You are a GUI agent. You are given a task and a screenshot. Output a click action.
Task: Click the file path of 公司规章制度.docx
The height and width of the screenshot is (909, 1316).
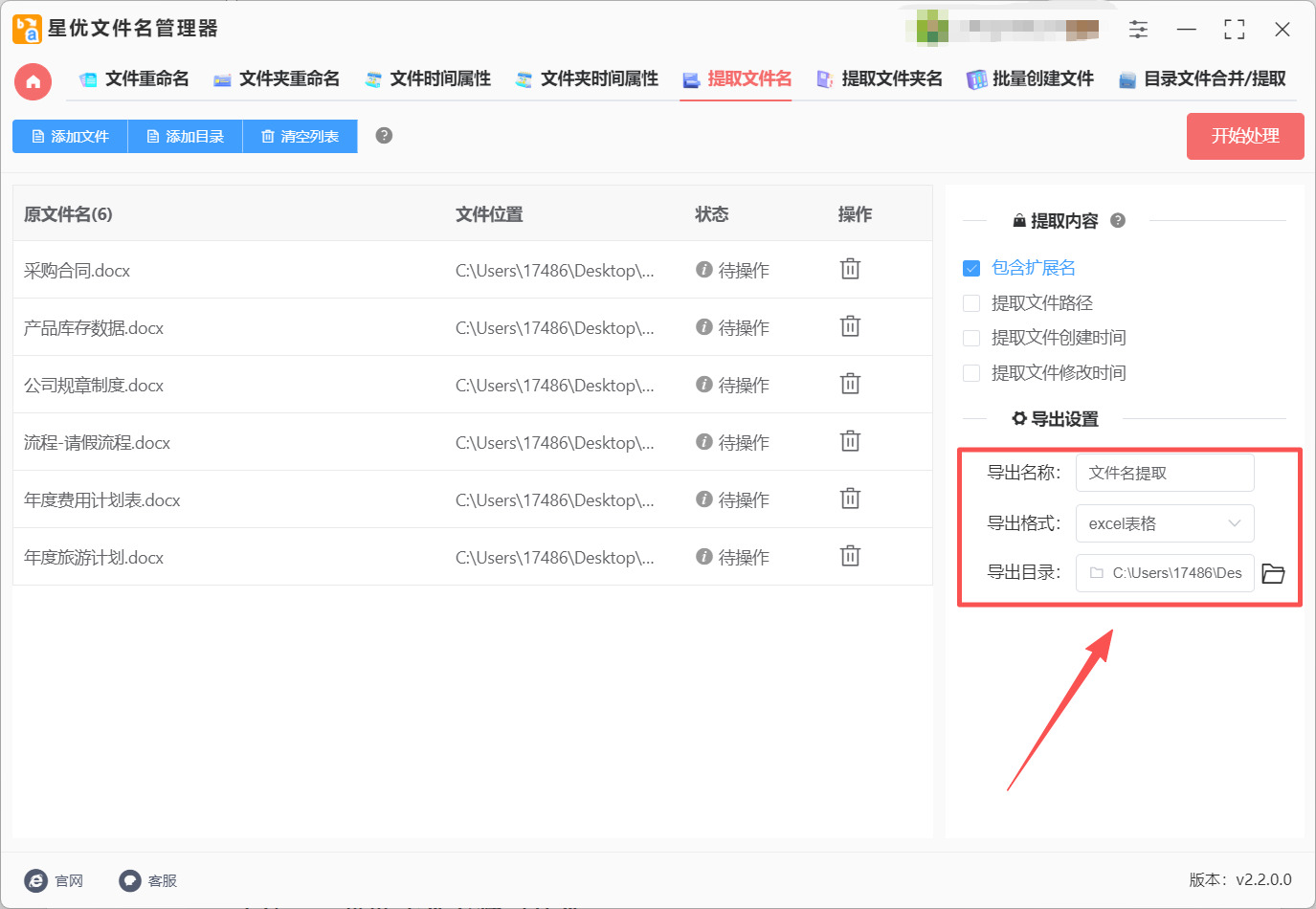point(555,386)
